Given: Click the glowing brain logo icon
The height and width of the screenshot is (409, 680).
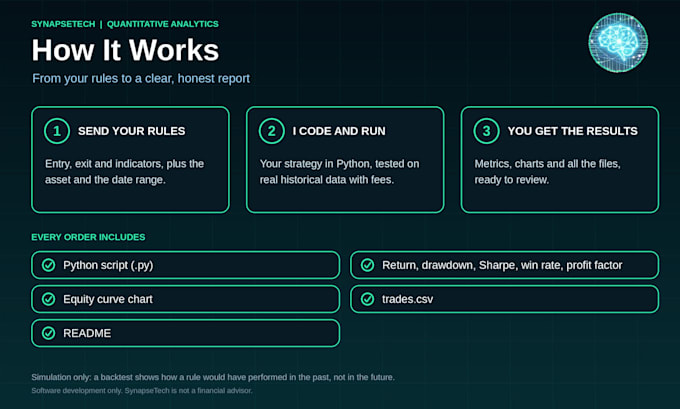Looking at the screenshot, I should (618, 43).
